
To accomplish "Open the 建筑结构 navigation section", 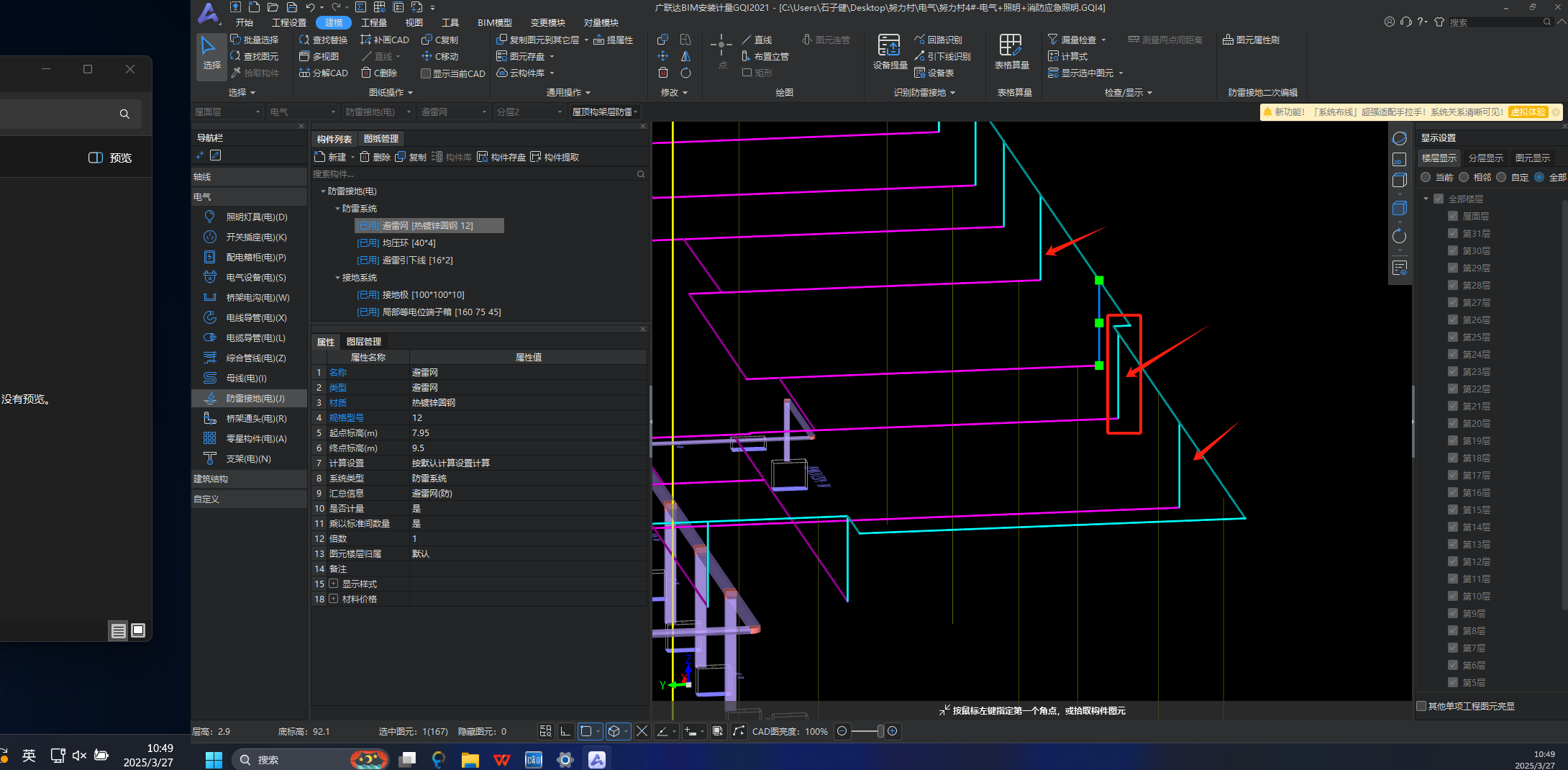I will click(x=249, y=479).
